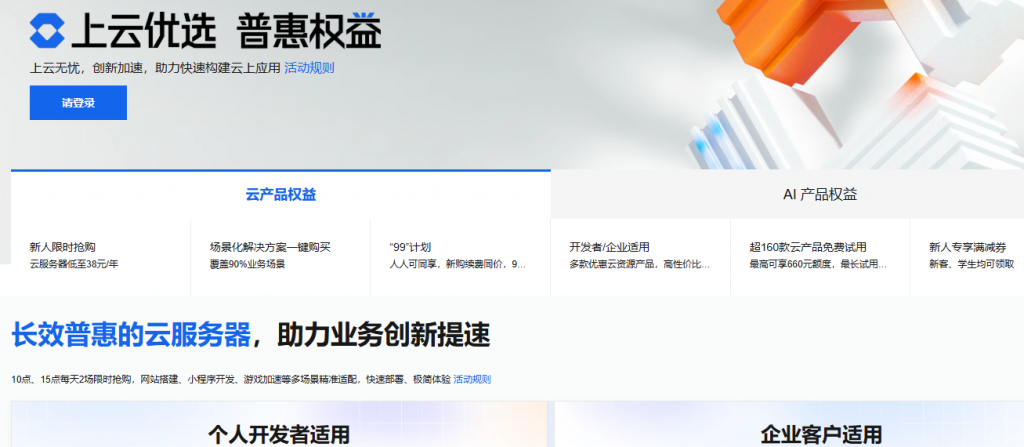Open 活动规则 link beside the banner subtitle
This screenshot has width=1024, height=447.
click(x=309, y=69)
